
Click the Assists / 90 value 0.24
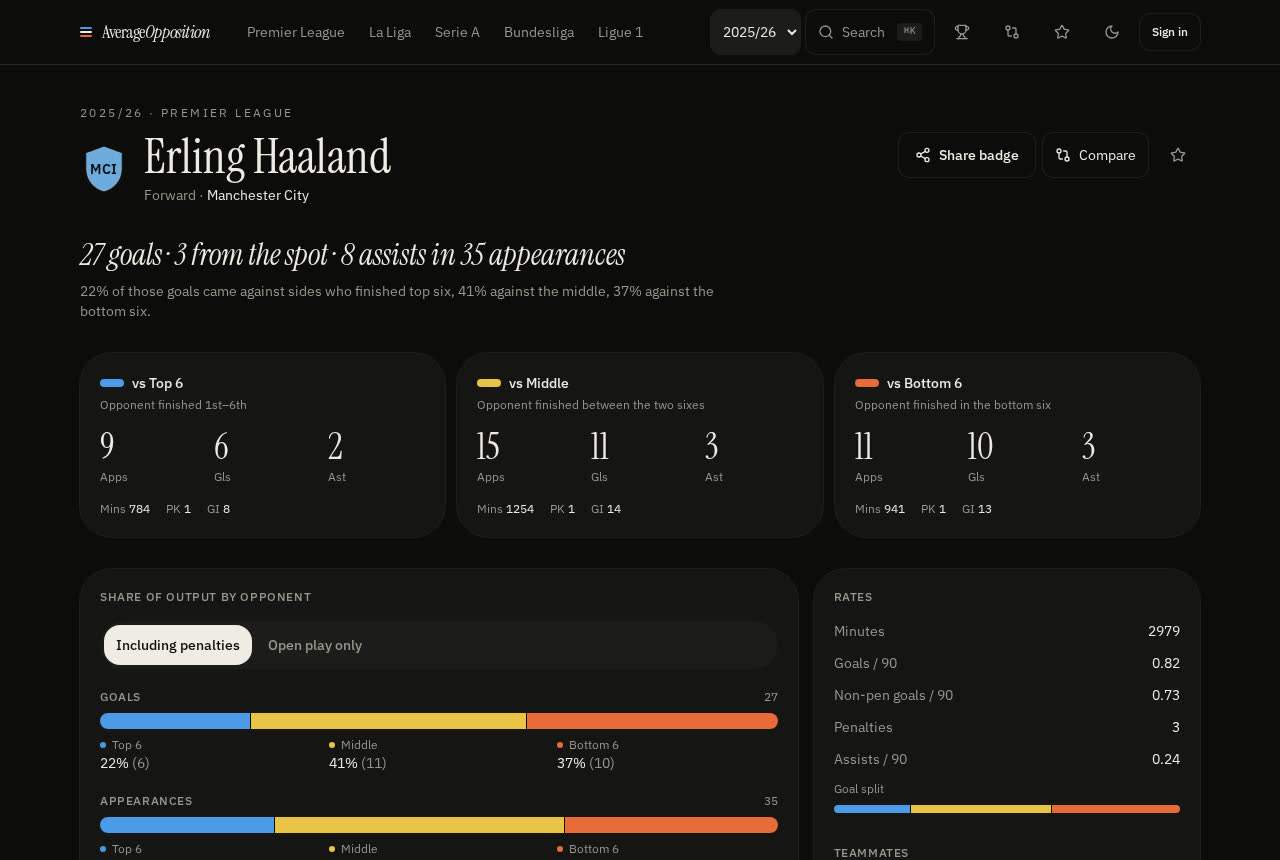coord(1166,759)
